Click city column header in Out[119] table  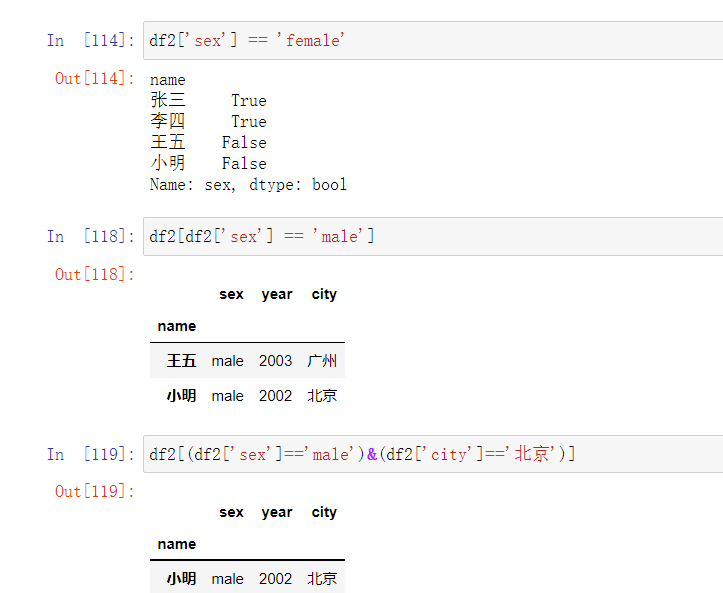coord(324,512)
